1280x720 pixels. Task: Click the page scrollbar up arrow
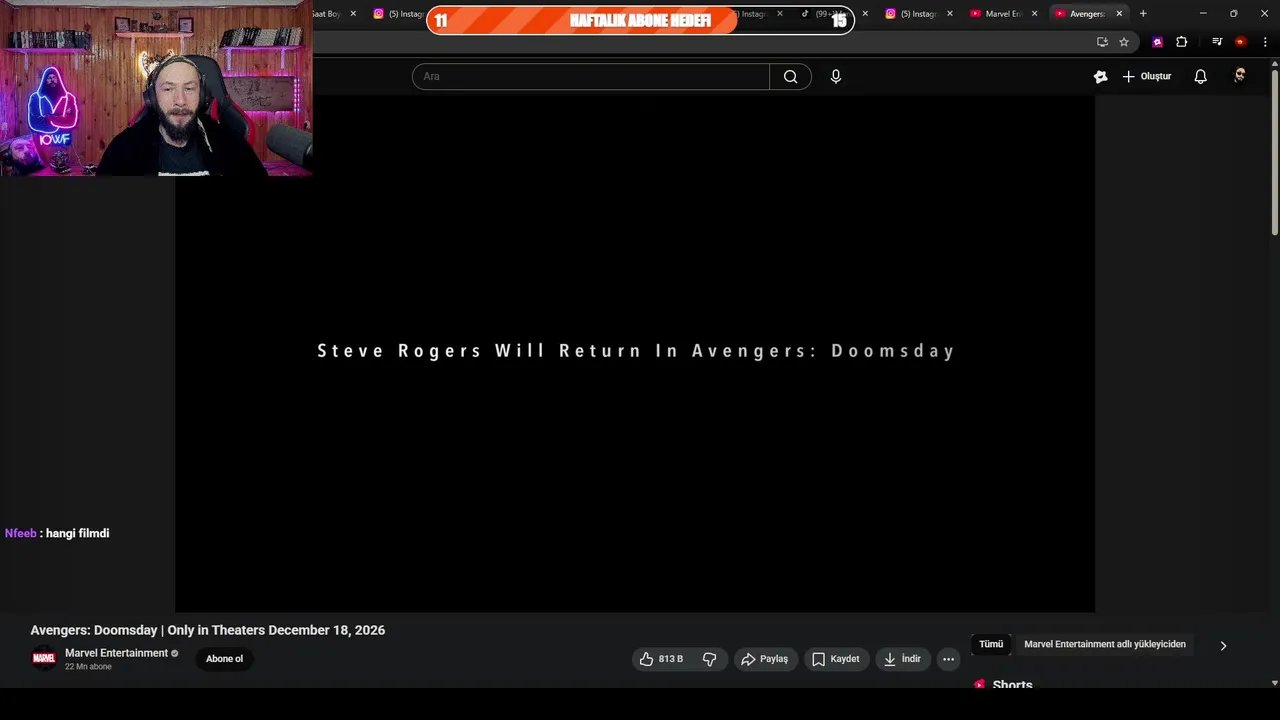pyautogui.click(x=1274, y=64)
